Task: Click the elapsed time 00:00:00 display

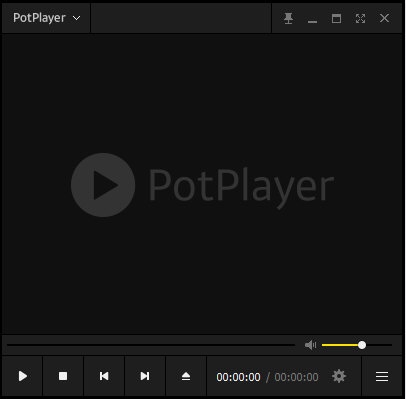Action: tap(238, 377)
